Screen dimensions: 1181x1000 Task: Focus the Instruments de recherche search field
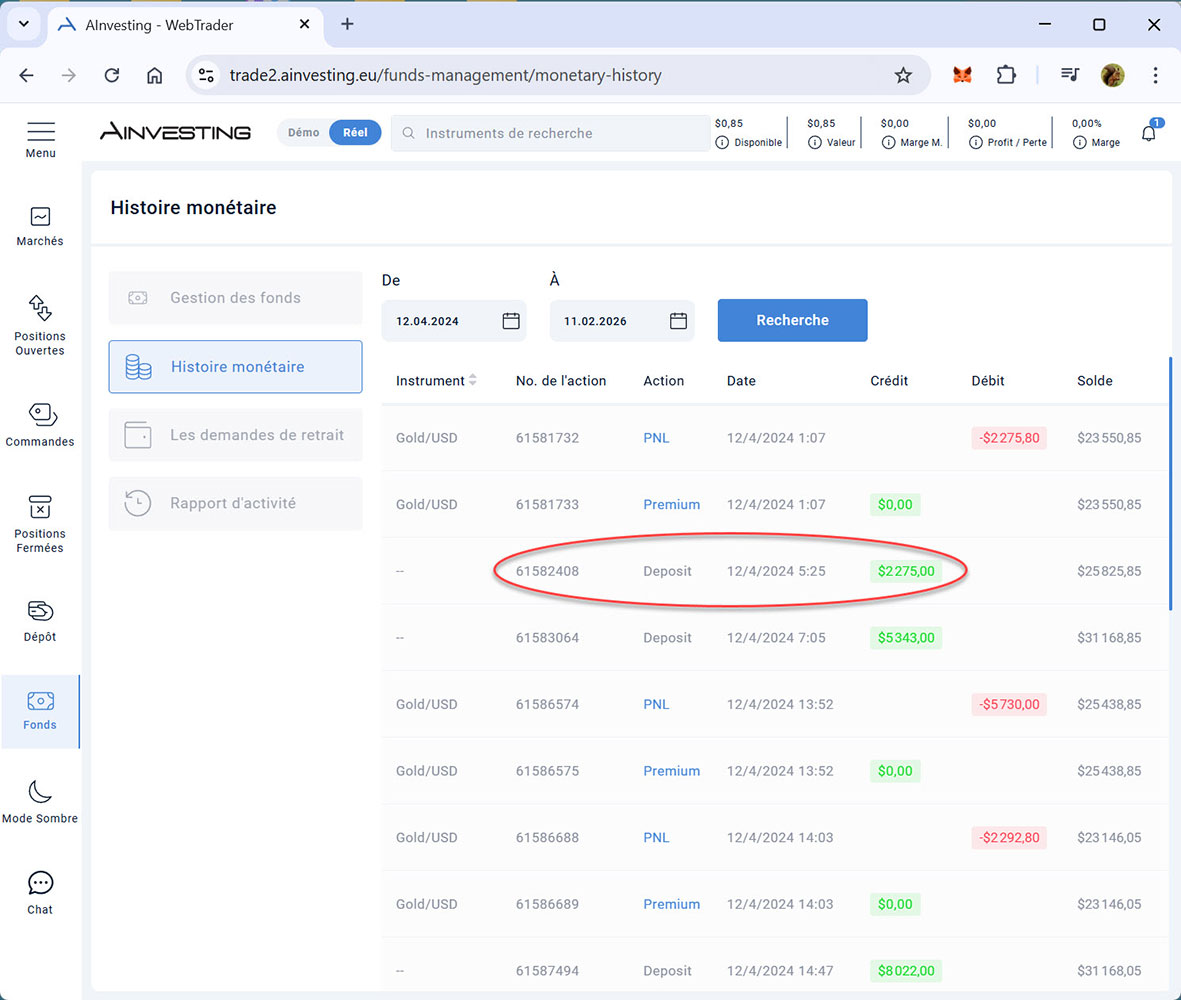click(560, 133)
